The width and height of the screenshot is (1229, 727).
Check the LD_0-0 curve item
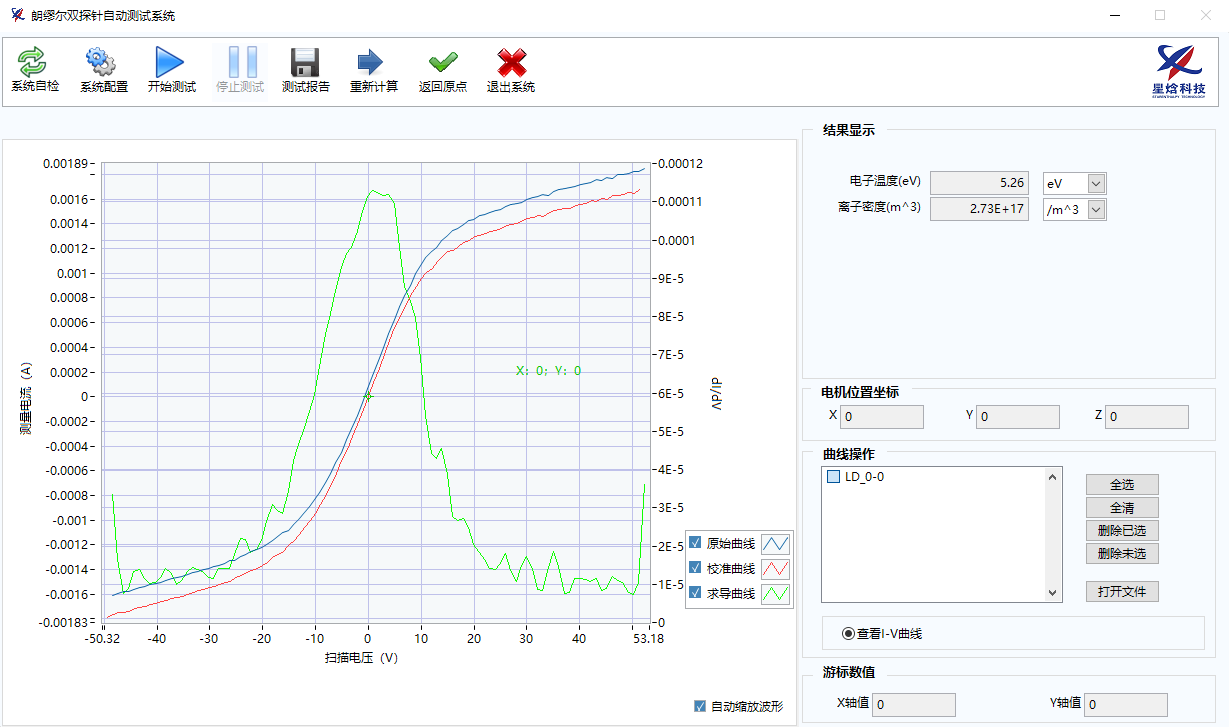[834, 477]
